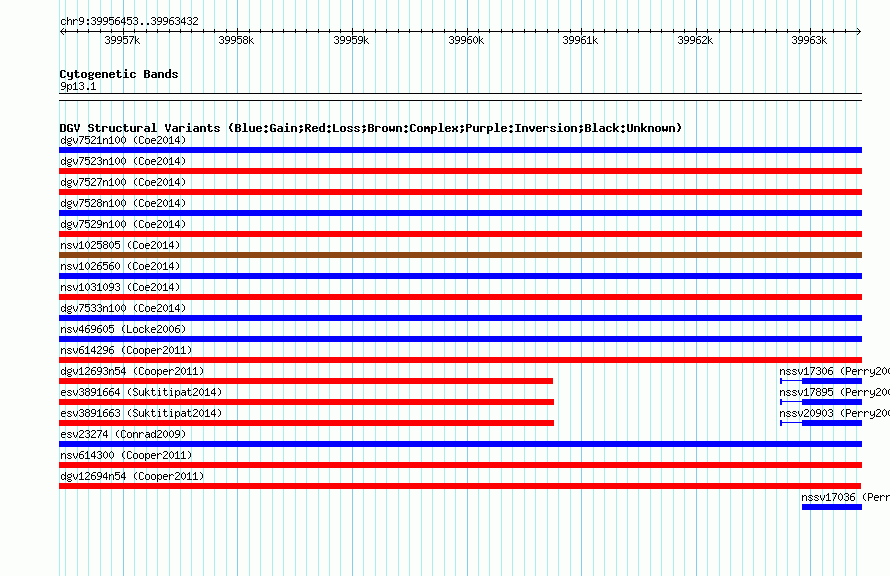Image resolution: width=890 pixels, height=576 pixels.
Task: Click the dgv12694n54 (Cooper2011) label
Action: 132,476
